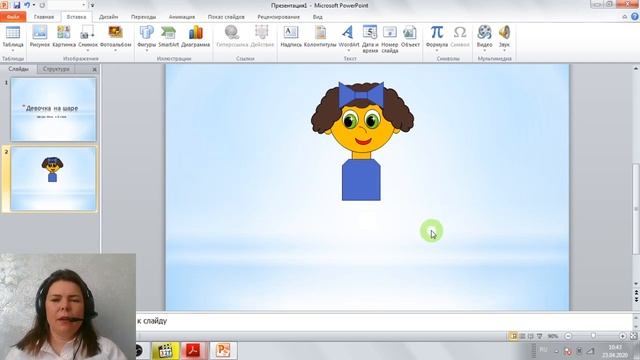Select slide 2 thumbnail with girl
Viewport: 640px width, 360px height.
tap(53, 179)
